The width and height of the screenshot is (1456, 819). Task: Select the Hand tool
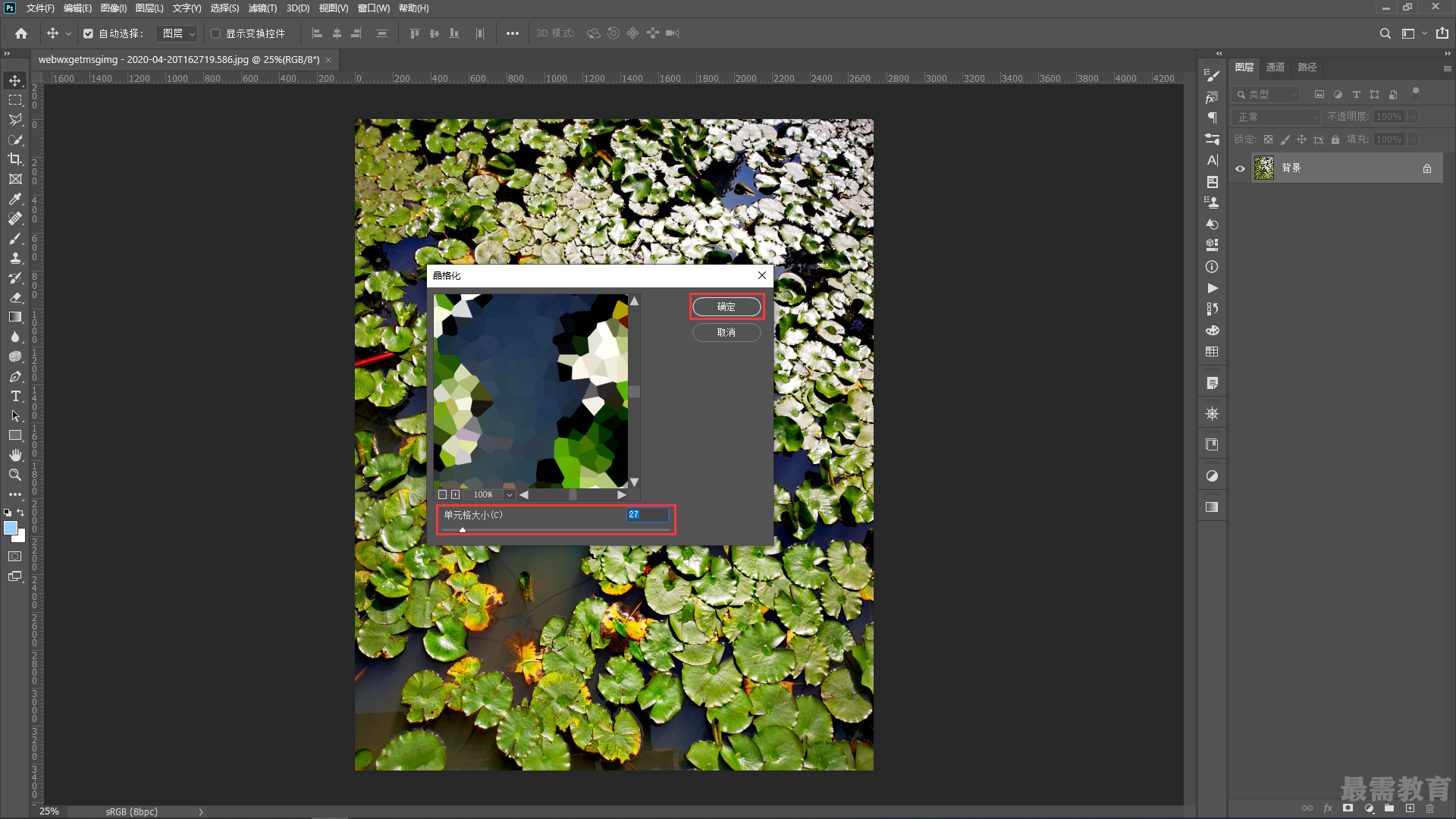click(x=15, y=455)
